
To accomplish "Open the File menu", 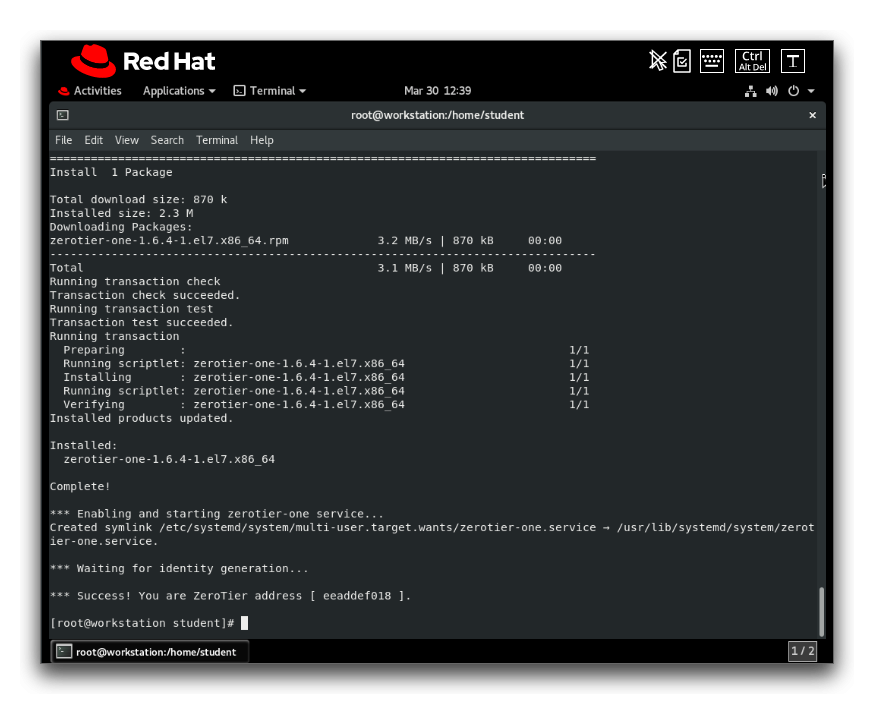I will (x=64, y=140).
